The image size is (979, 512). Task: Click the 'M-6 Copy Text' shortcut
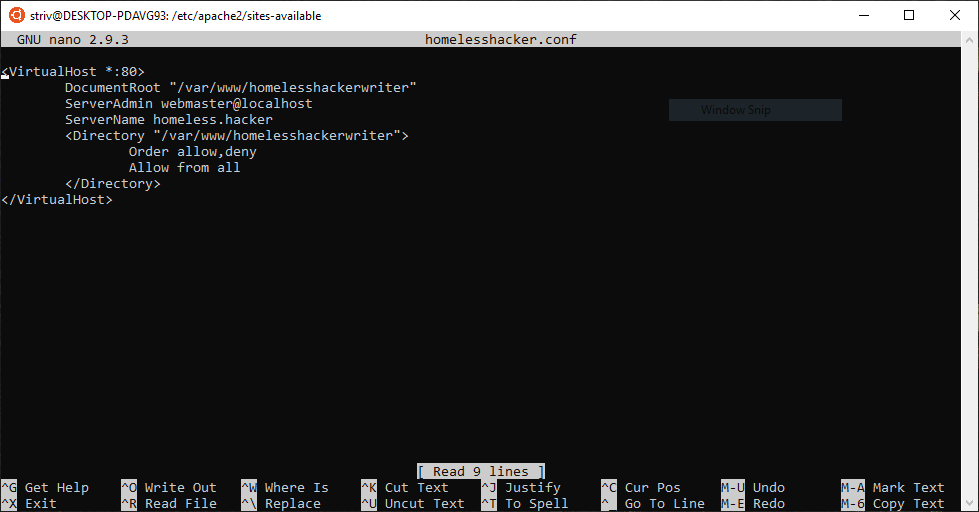tap(893, 503)
